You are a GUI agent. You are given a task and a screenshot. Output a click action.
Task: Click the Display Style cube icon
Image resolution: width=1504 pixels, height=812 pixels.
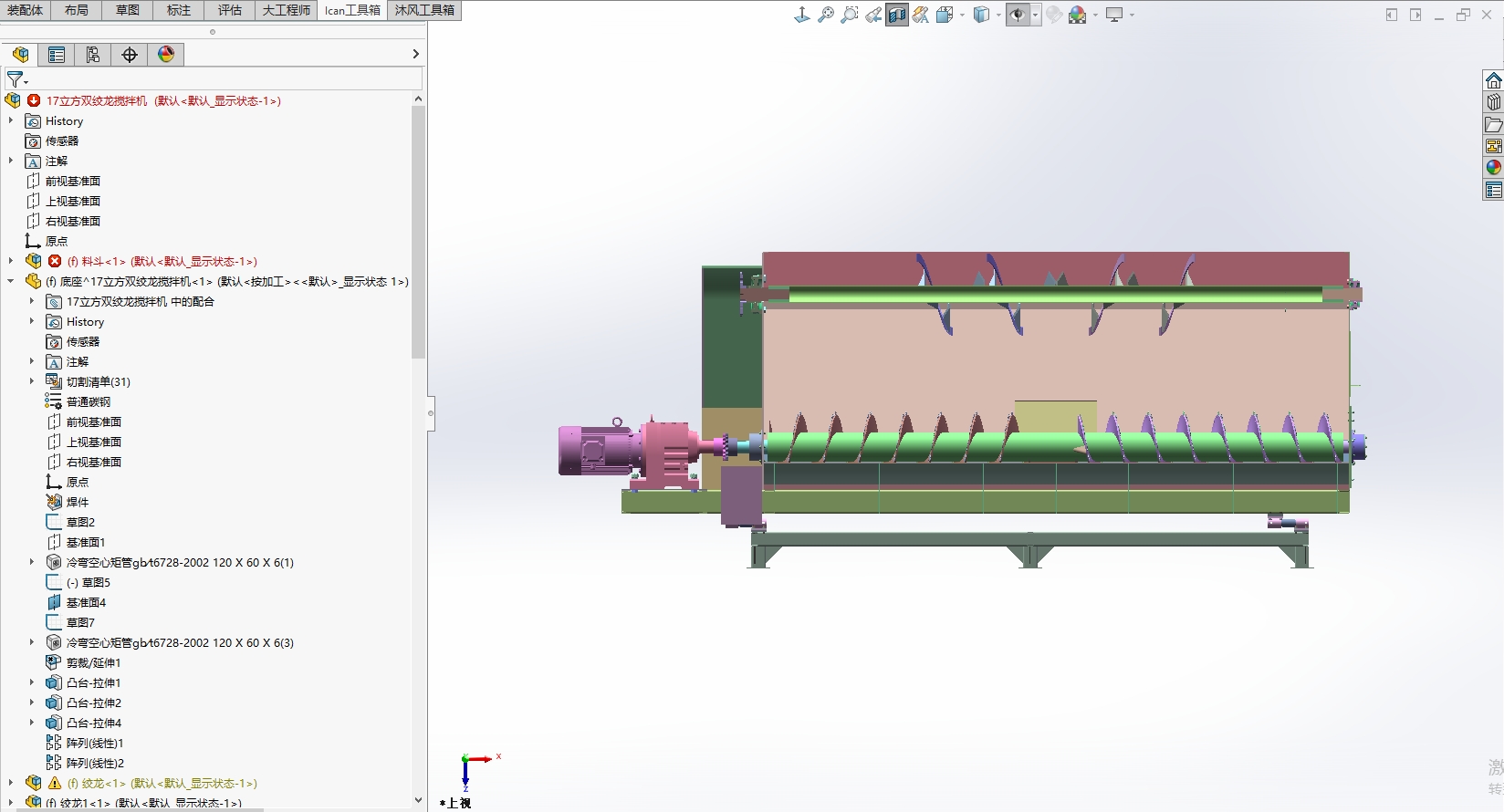pyautogui.click(x=981, y=15)
